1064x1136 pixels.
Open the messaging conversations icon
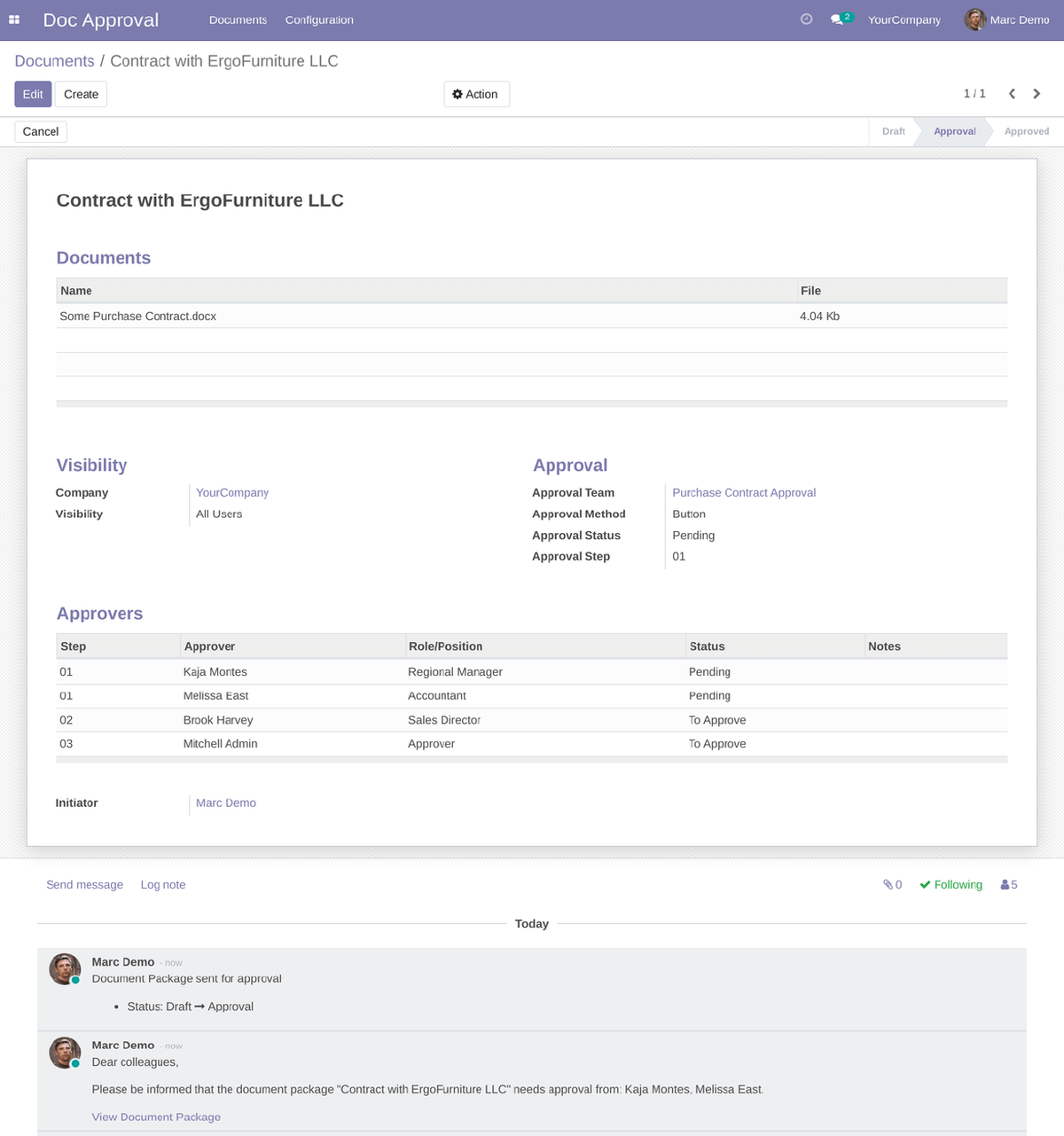tap(836, 19)
